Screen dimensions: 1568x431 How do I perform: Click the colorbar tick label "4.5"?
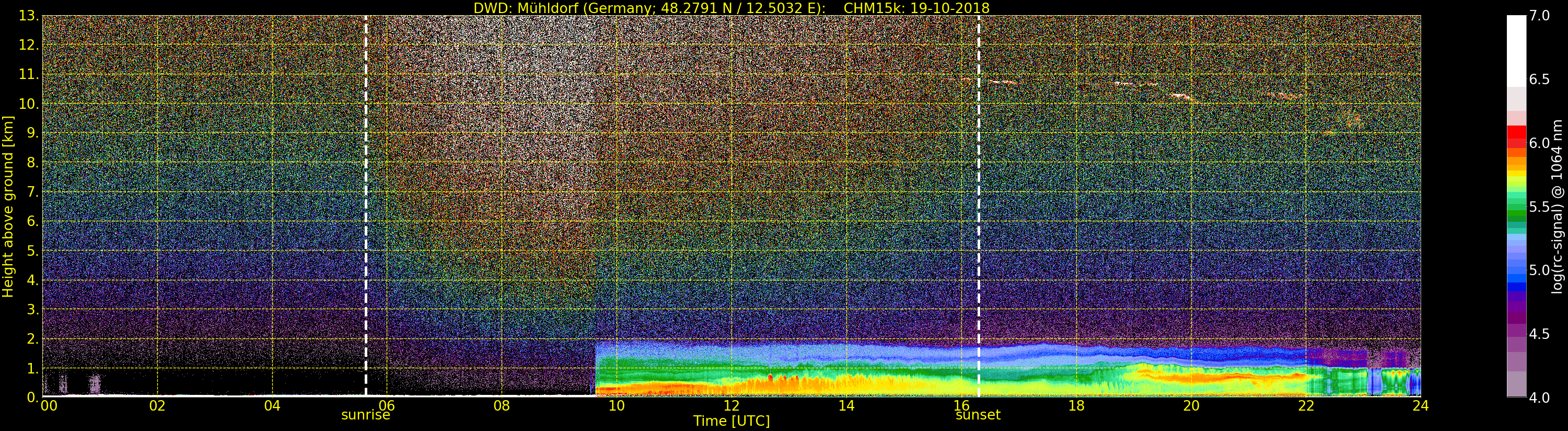tap(1539, 334)
